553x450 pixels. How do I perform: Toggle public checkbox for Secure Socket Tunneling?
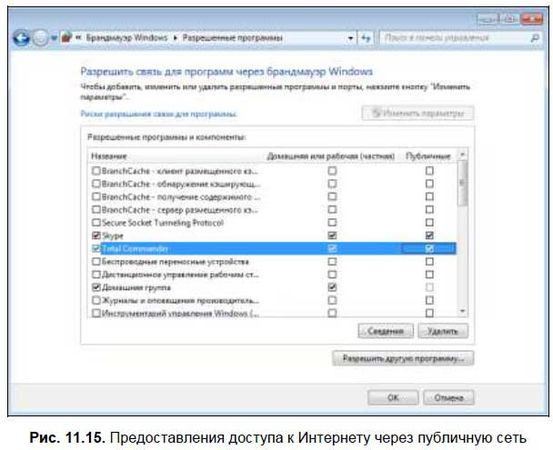[x=429, y=223]
